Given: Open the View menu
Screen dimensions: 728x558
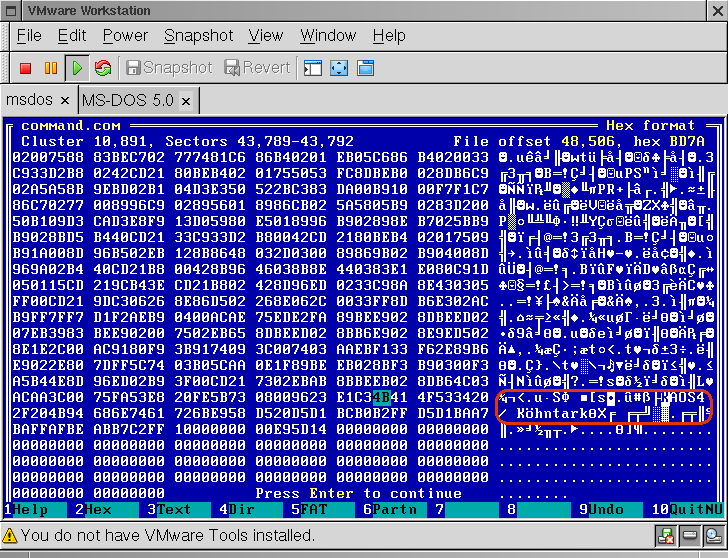Looking at the screenshot, I should (266, 36).
